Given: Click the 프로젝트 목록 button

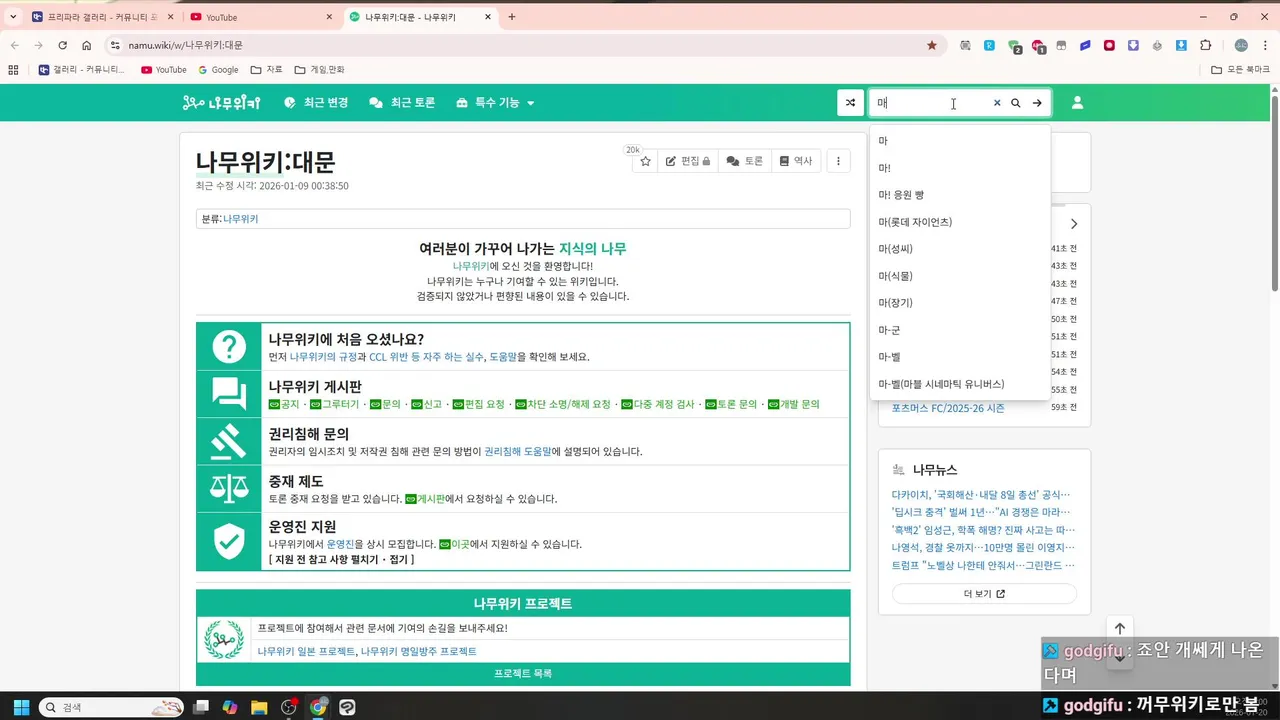Looking at the screenshot, I should tap(523, 674).
